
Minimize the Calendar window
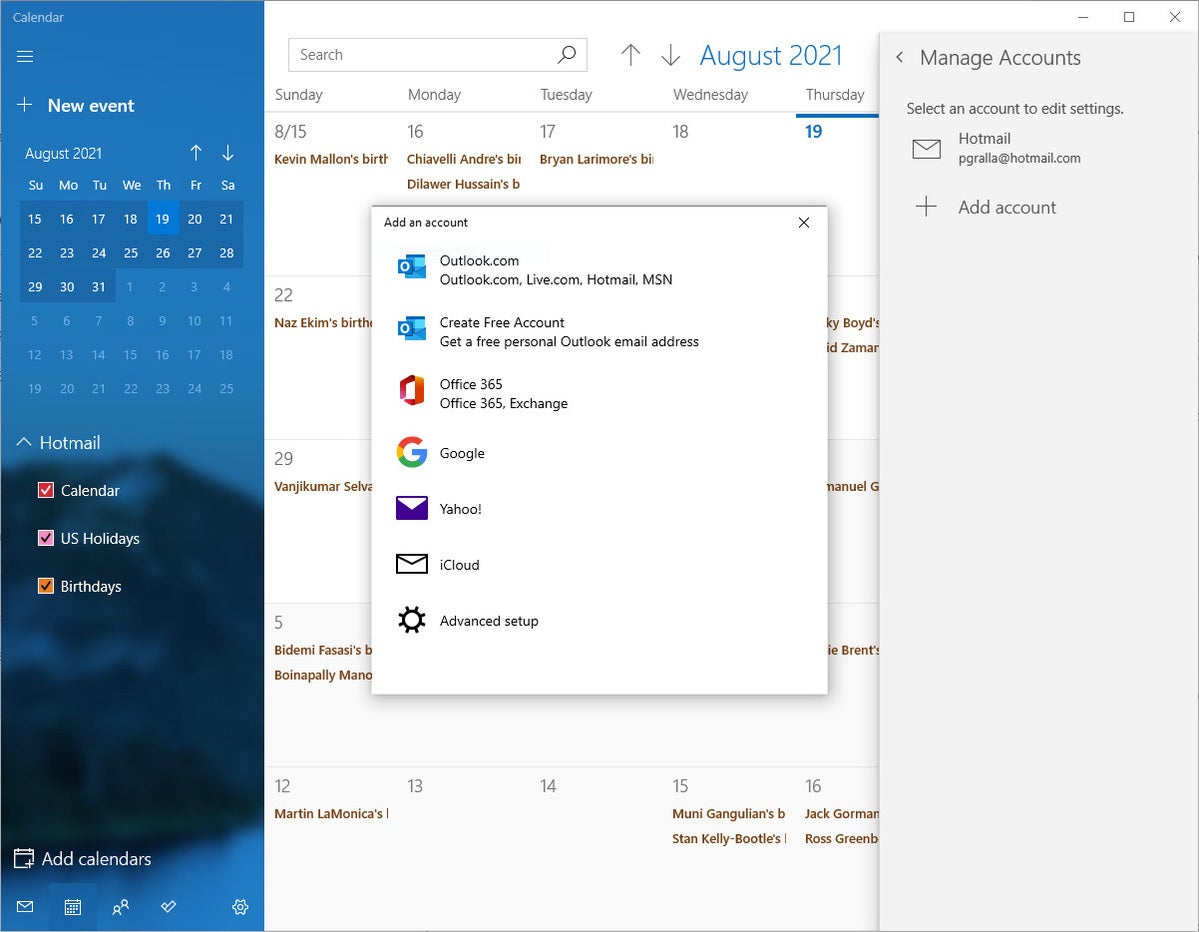pos(1083,17)
